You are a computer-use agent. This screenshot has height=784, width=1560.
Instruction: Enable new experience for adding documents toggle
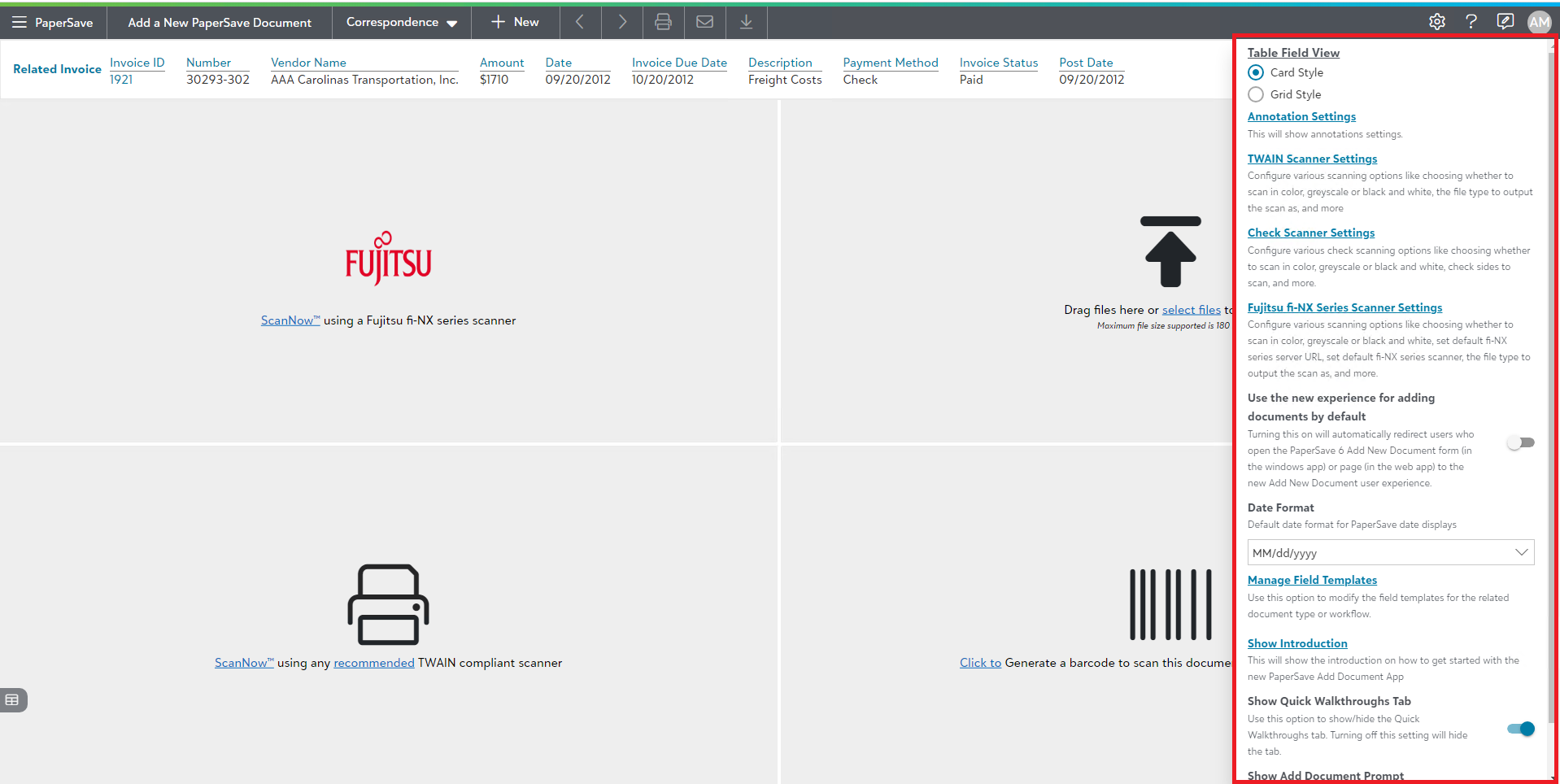(x=1520, y=442)
